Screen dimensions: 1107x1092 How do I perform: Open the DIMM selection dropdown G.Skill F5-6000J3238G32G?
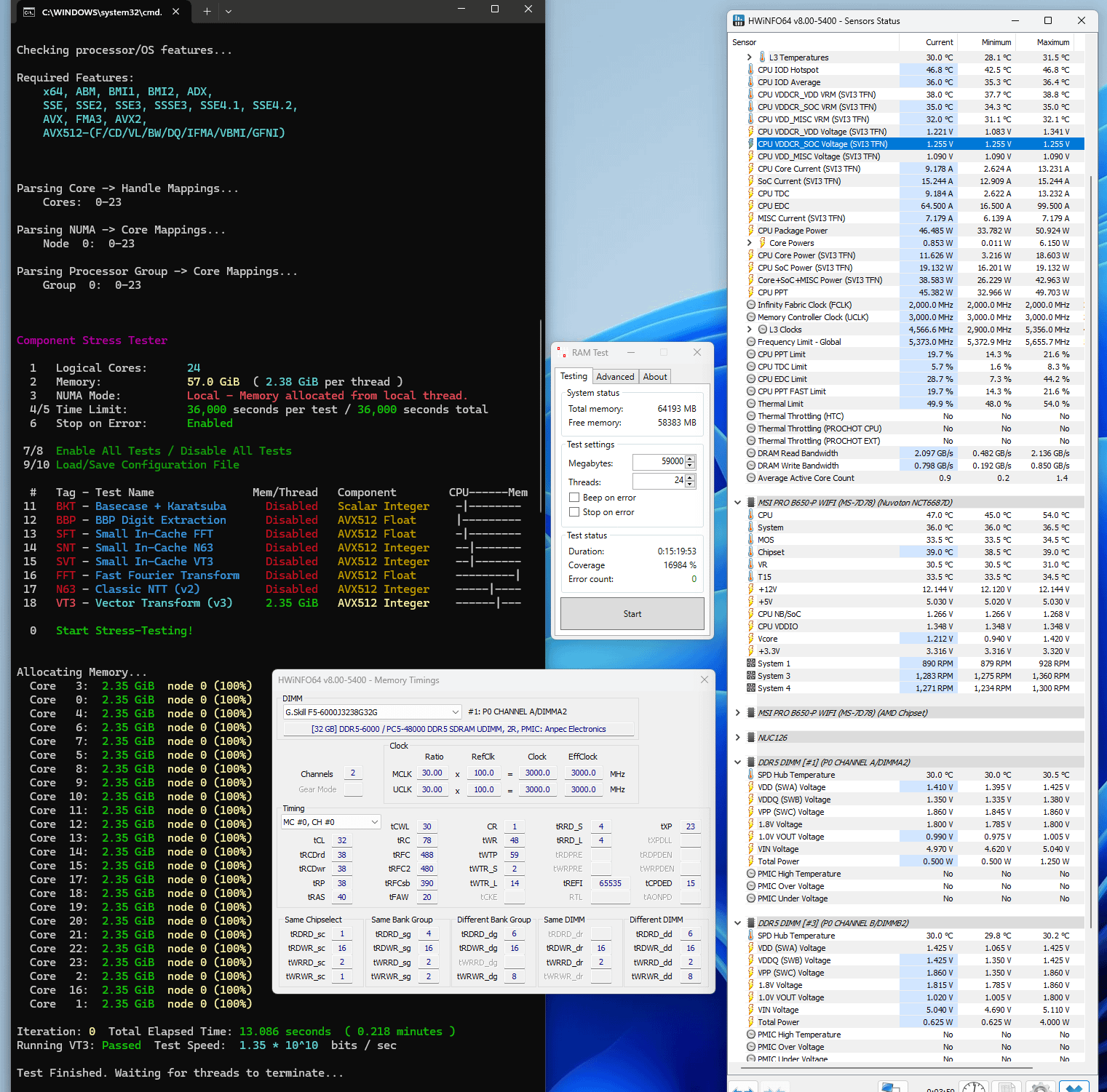[x=372, y=712]
